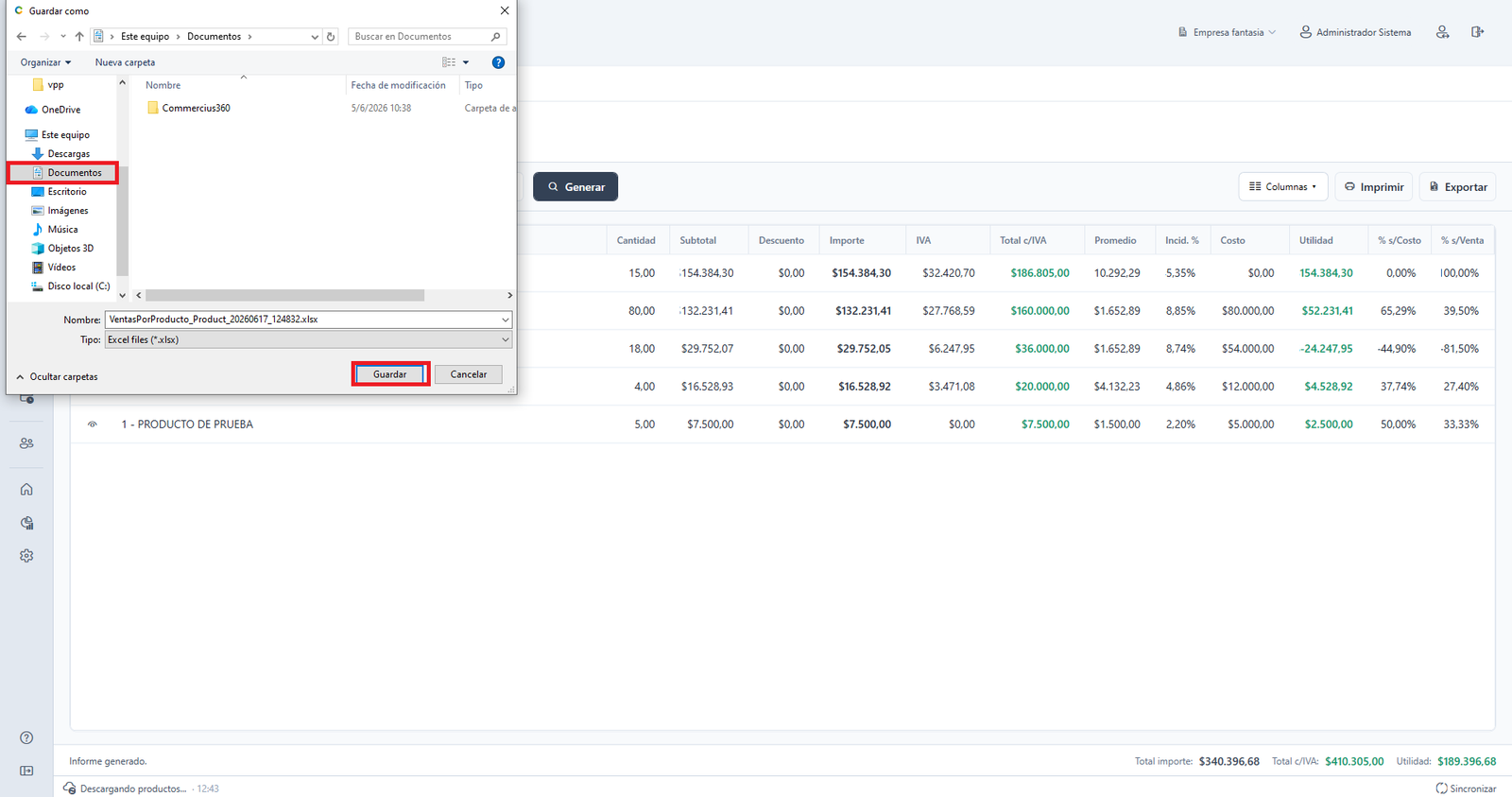Click the Sincronizar status bar item
Viewport: 1512px width, 797px height.
tap(1466, 788)
